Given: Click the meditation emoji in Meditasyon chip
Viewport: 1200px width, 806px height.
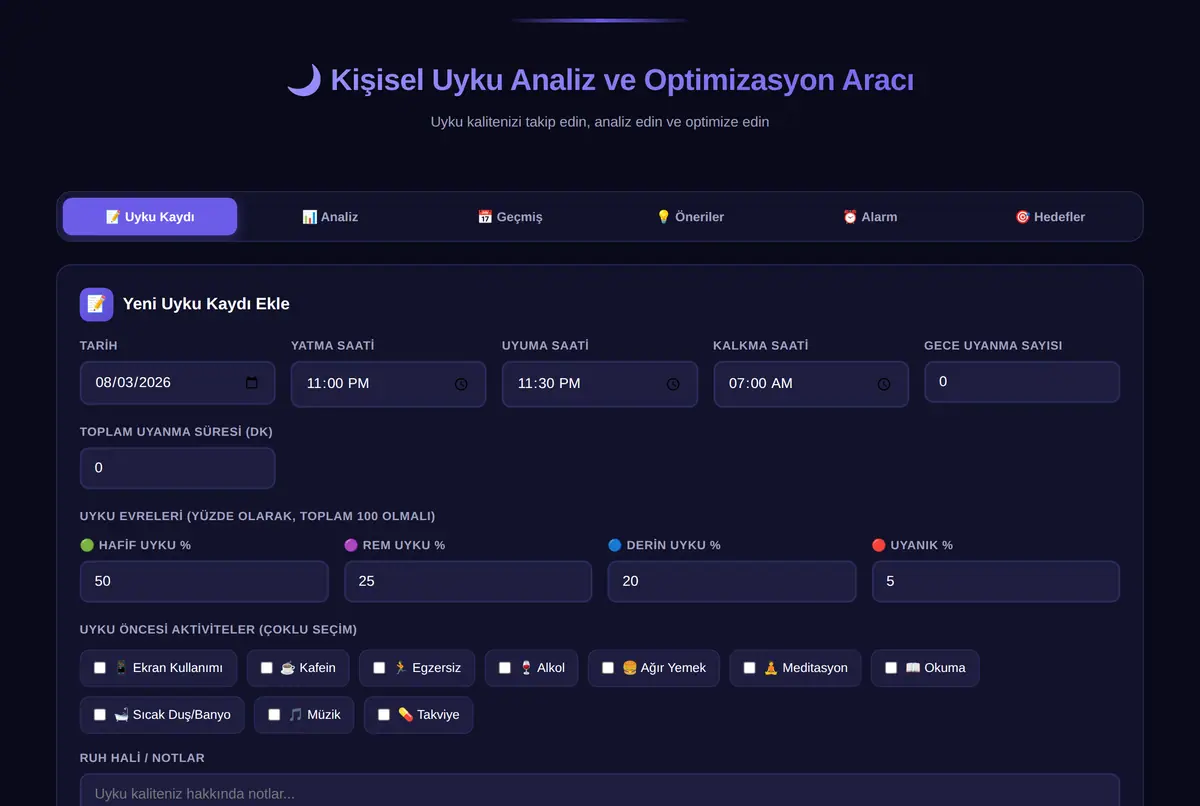Looking at the screenshot, I should point(771,668).
